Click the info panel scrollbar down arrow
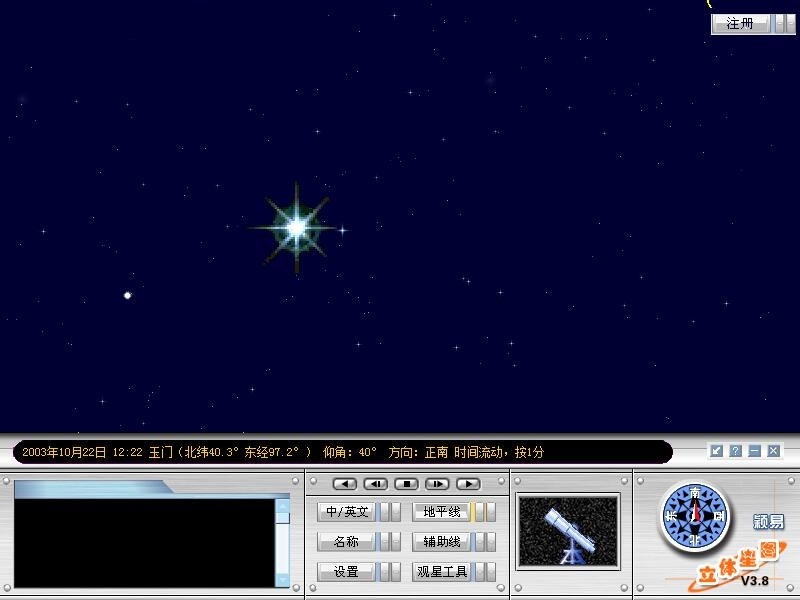Image resolution: width=800 pixels, height=600 pixels. coord(282,580)
